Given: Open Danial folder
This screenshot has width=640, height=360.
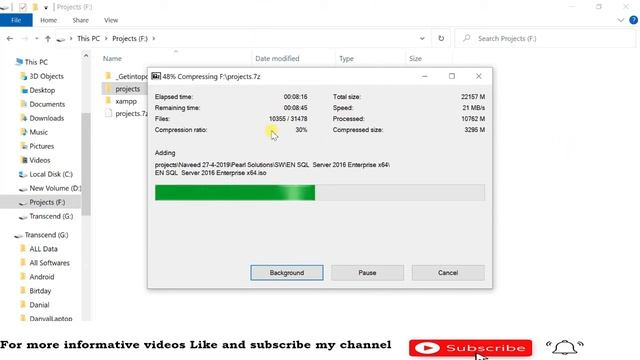Looking at the screenshot, I should point(39,305).
